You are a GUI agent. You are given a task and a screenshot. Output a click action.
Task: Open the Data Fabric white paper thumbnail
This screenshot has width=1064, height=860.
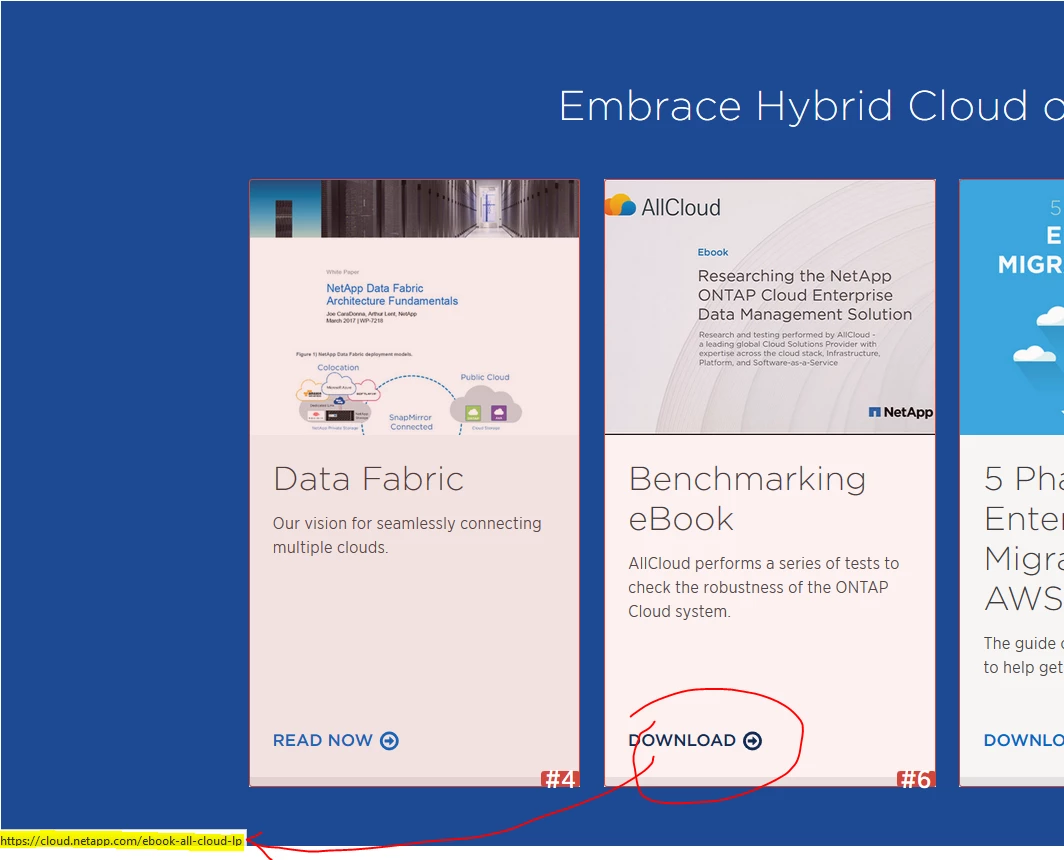tap(415, 307)
